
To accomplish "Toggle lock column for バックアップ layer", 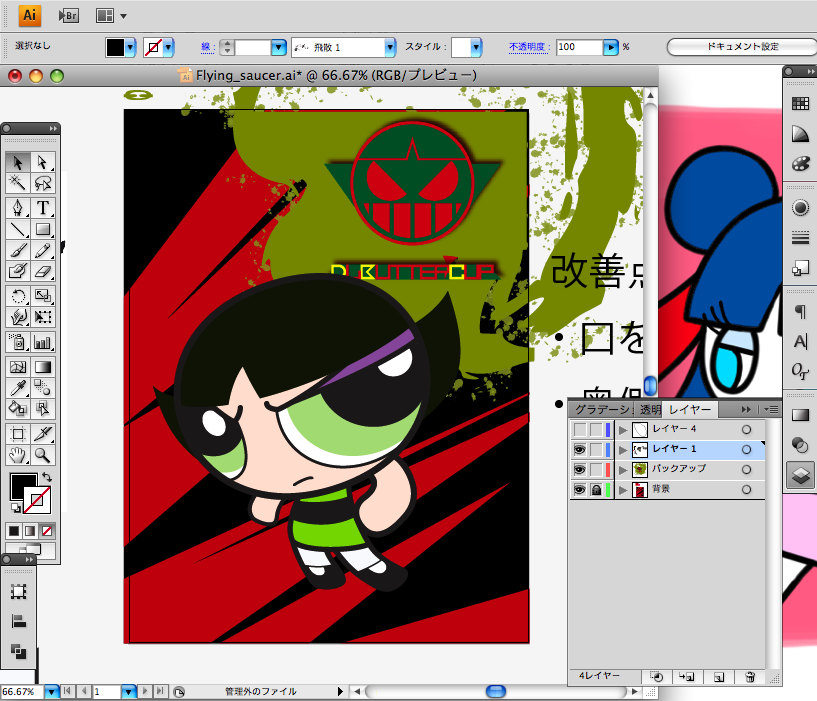I will coord(596,470).
